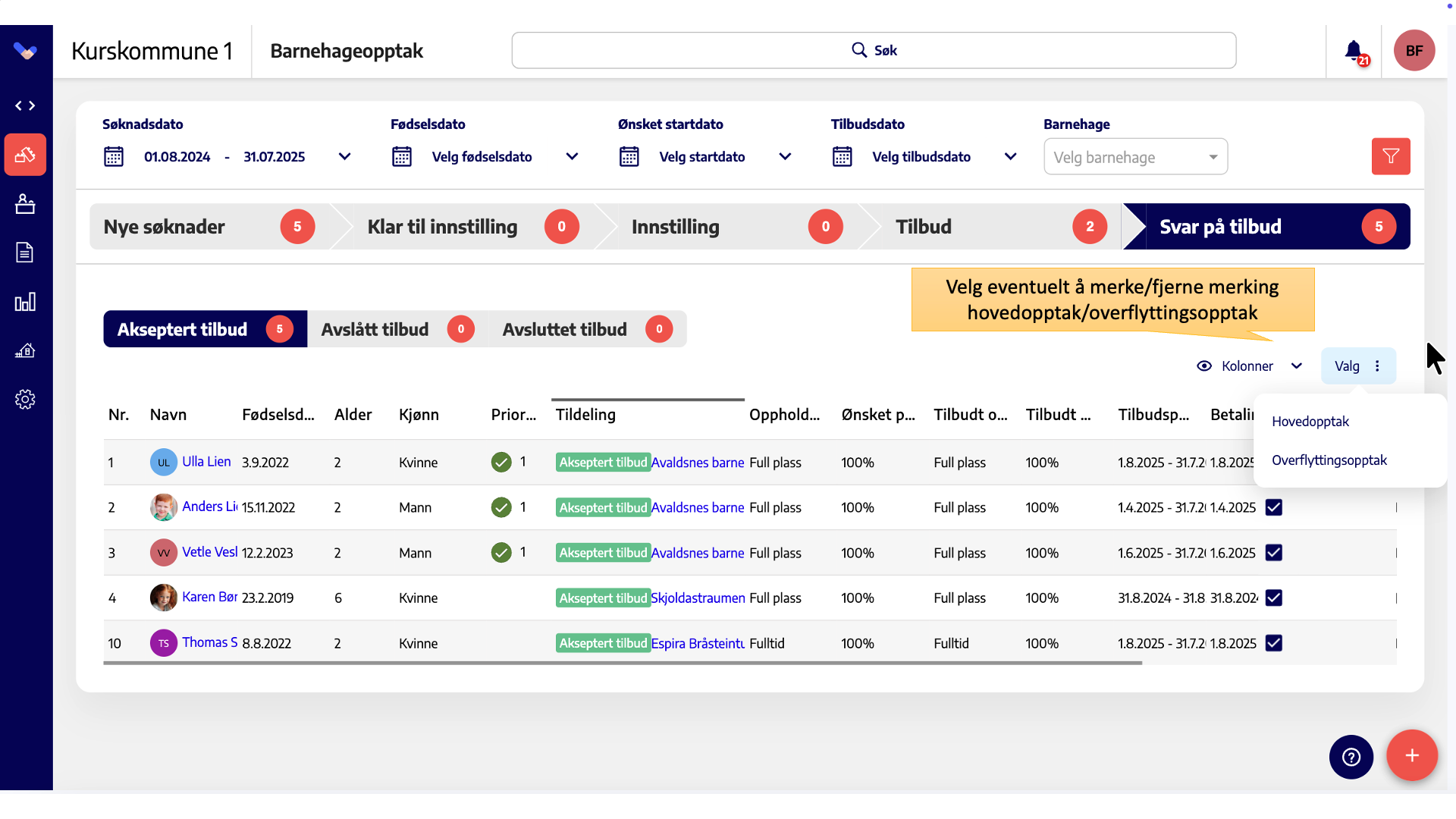Viewport: 1456px width, 819px height.
Task: Toggle column visibility with Kolonner eye icon
Action: point(1204,366)
